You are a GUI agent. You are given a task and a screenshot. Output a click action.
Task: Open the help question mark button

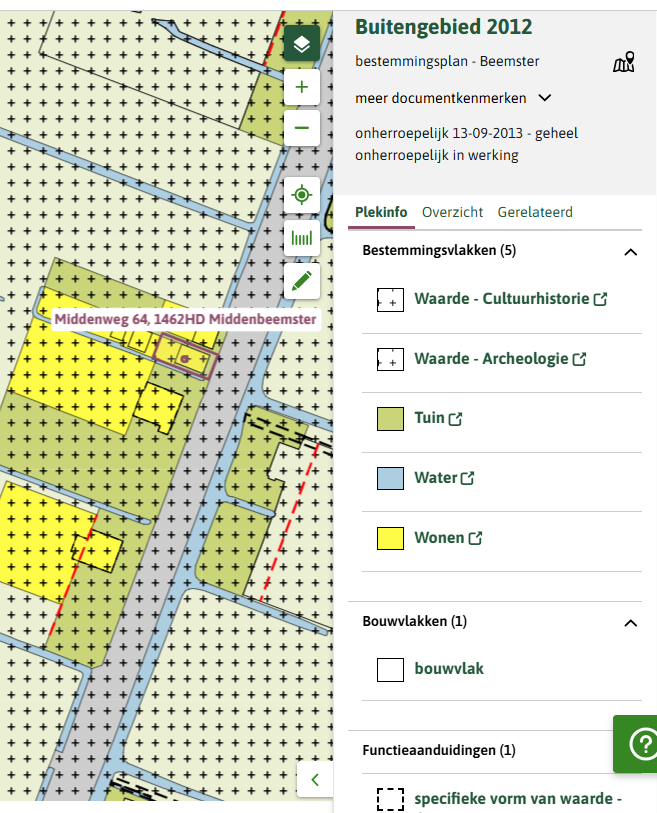tap(639, 743)
